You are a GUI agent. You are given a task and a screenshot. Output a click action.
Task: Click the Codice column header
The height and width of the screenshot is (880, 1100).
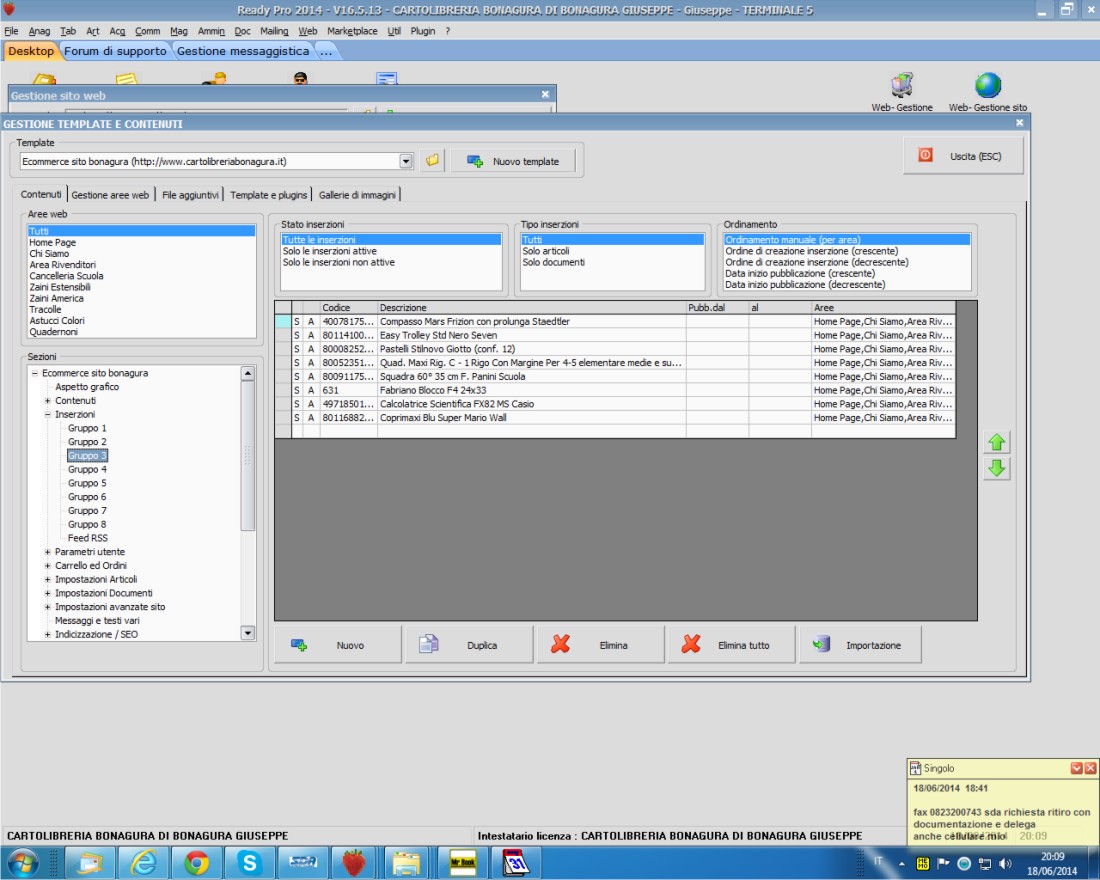pos(349,307)
